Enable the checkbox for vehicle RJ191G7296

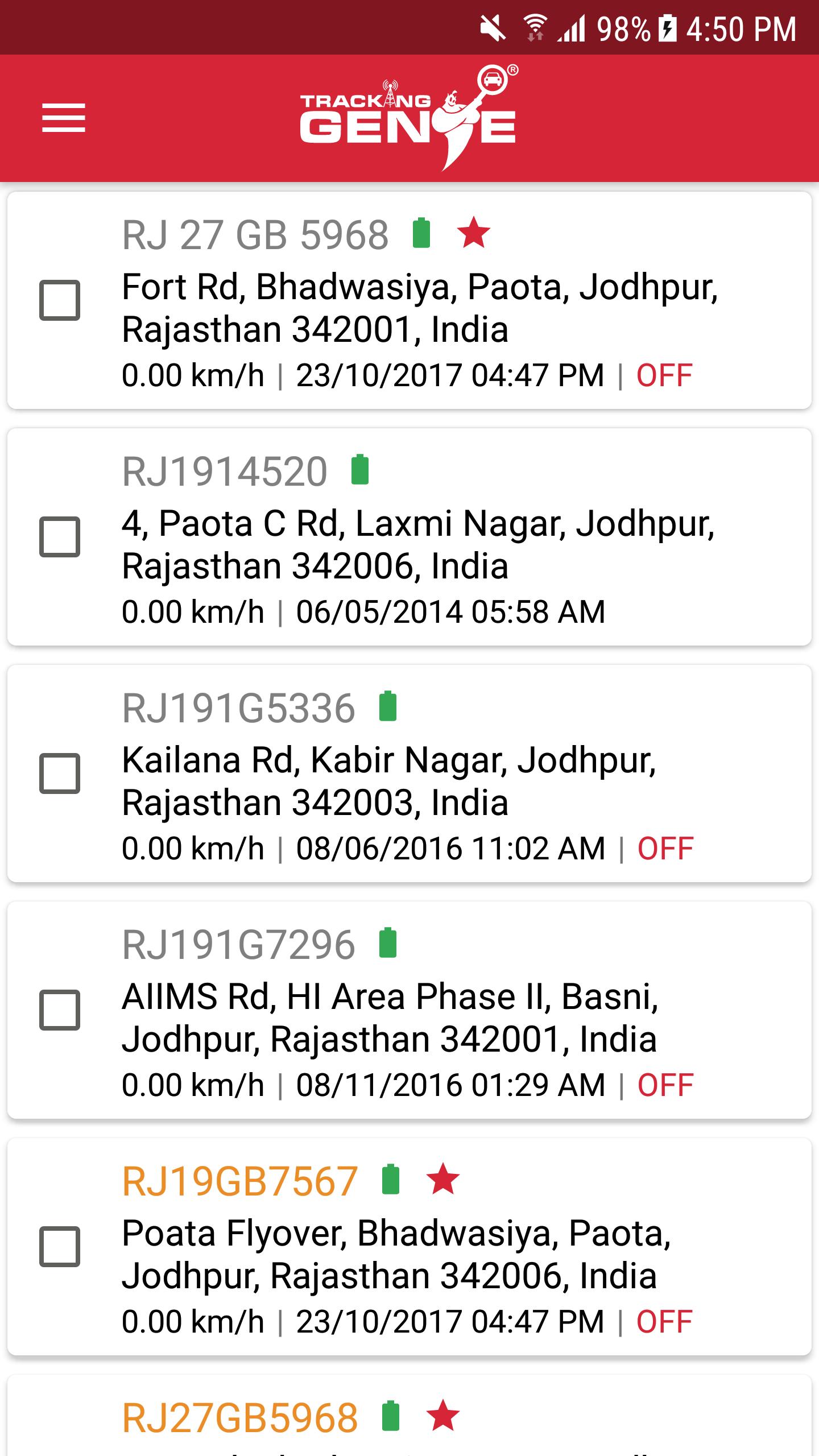pyautogui.click(x=60, y=1010)
